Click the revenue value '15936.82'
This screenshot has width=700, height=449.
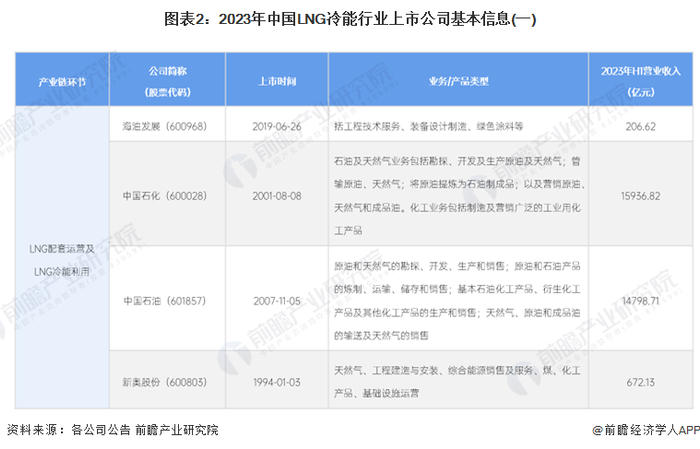(641, 196)
